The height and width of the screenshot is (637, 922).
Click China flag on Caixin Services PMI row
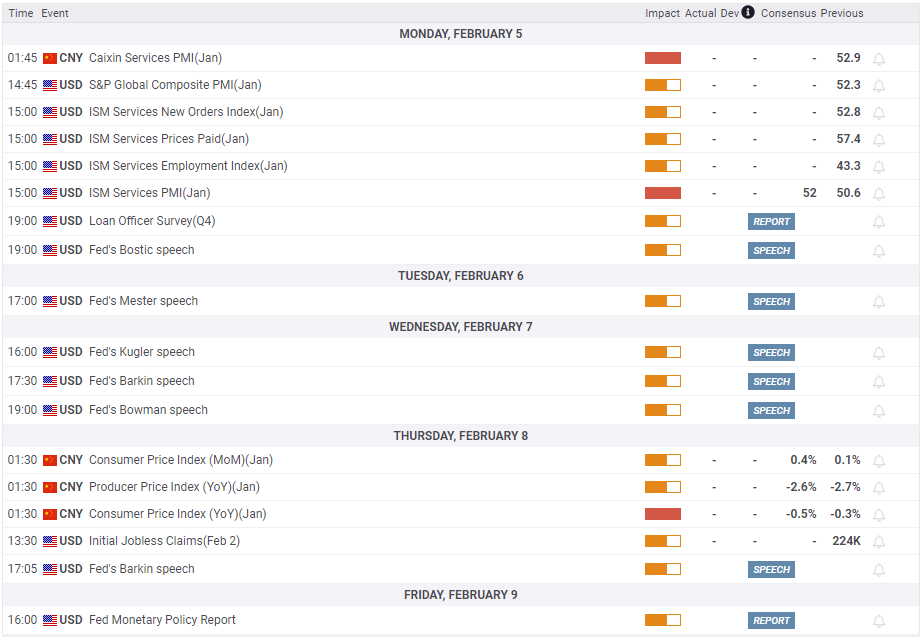click(50, 58)
